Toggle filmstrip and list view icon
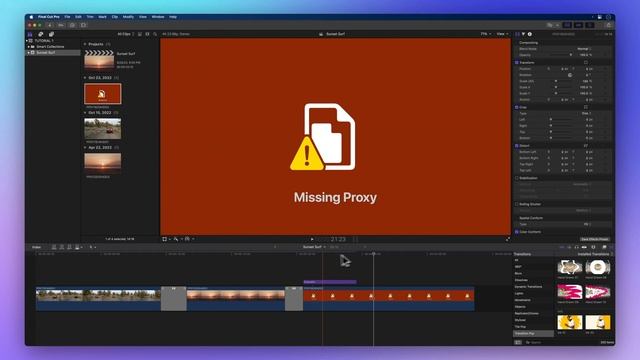This screenshot has width=640, height=360. [140, 34]
